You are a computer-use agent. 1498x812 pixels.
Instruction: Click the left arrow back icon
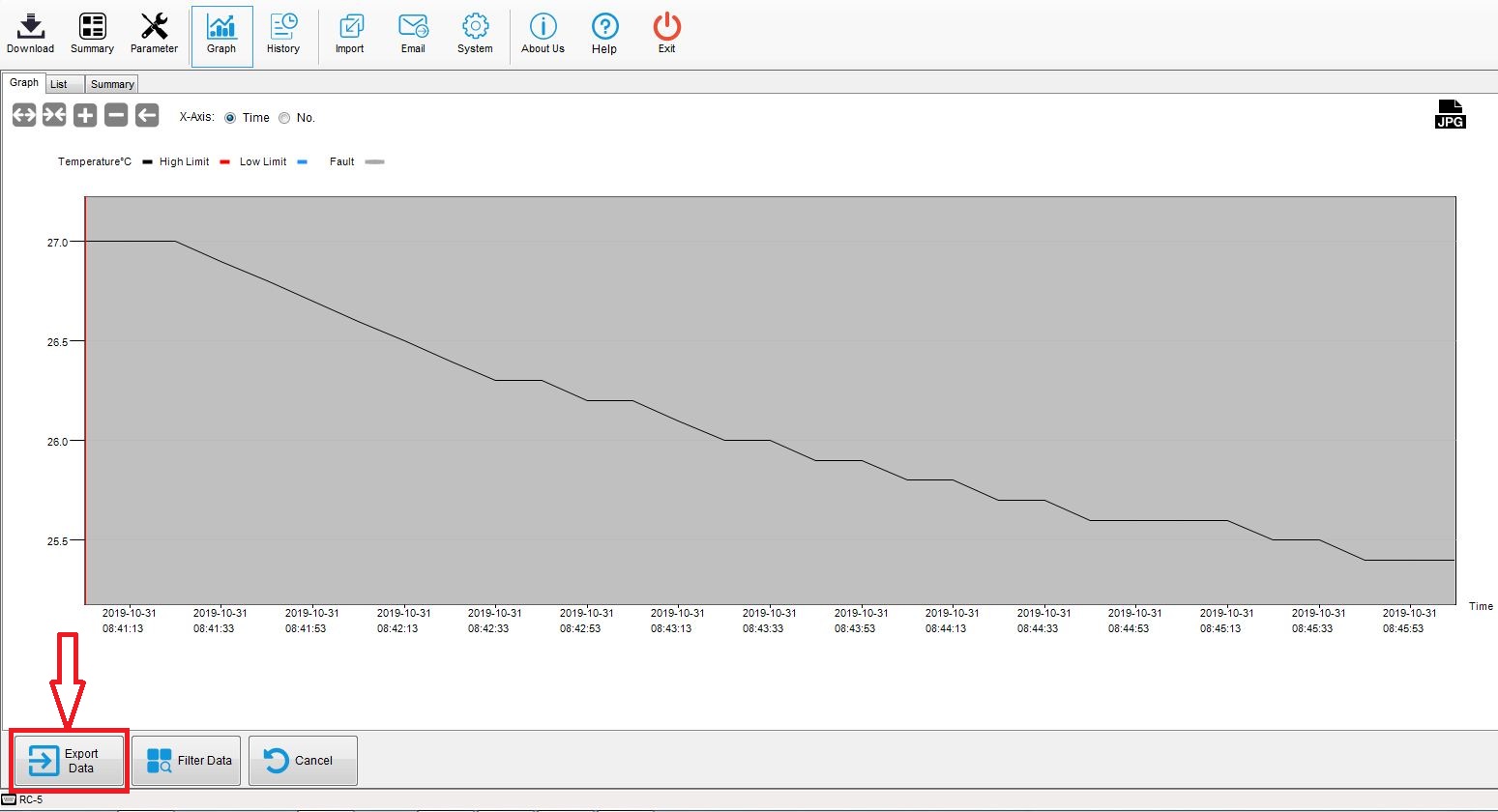point(147,116)
